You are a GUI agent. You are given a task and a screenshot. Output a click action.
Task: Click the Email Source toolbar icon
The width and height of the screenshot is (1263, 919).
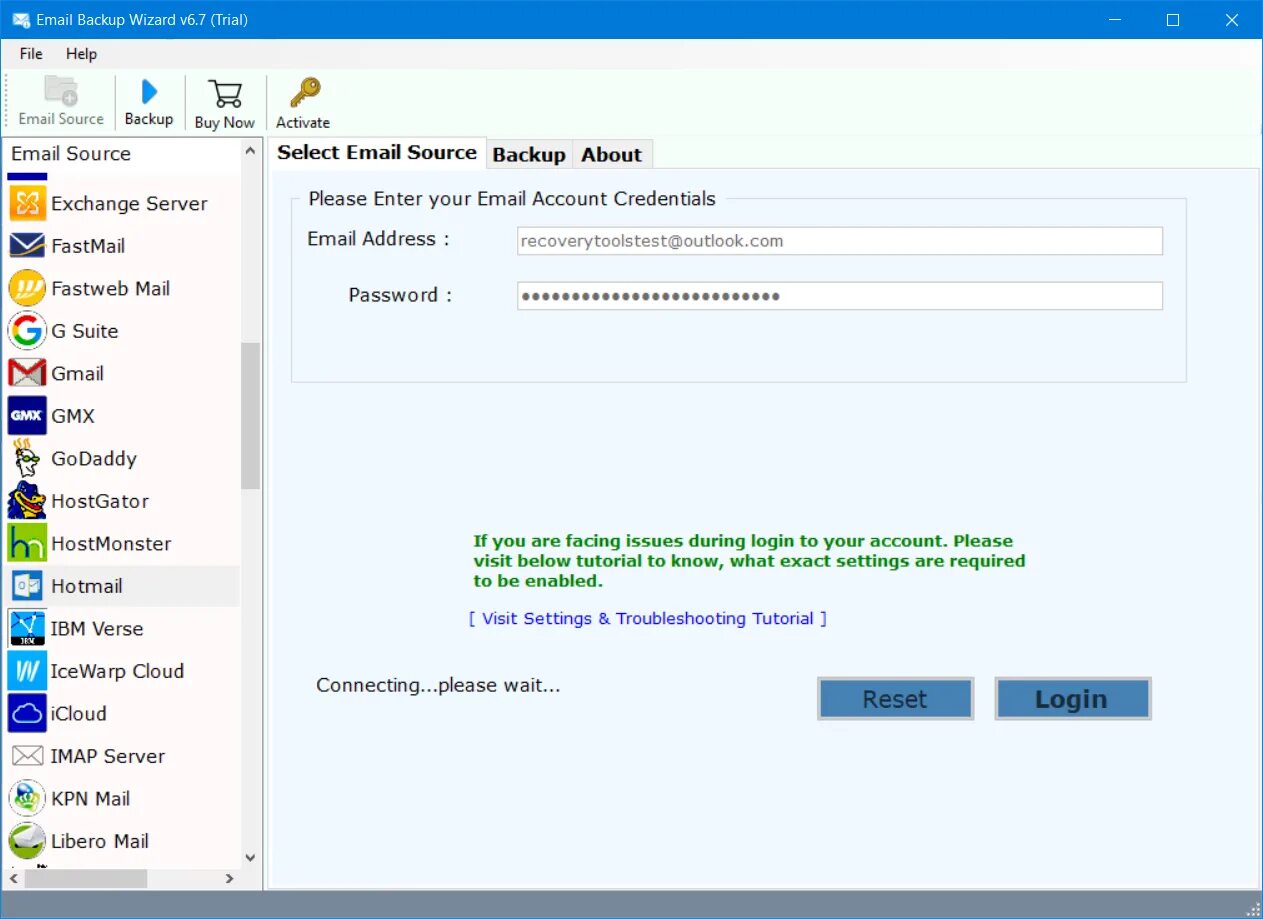[61, 91]
